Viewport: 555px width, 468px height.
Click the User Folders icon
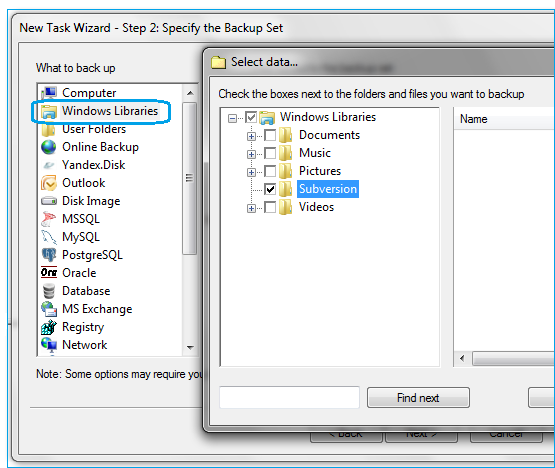click(x=49, y=130)
